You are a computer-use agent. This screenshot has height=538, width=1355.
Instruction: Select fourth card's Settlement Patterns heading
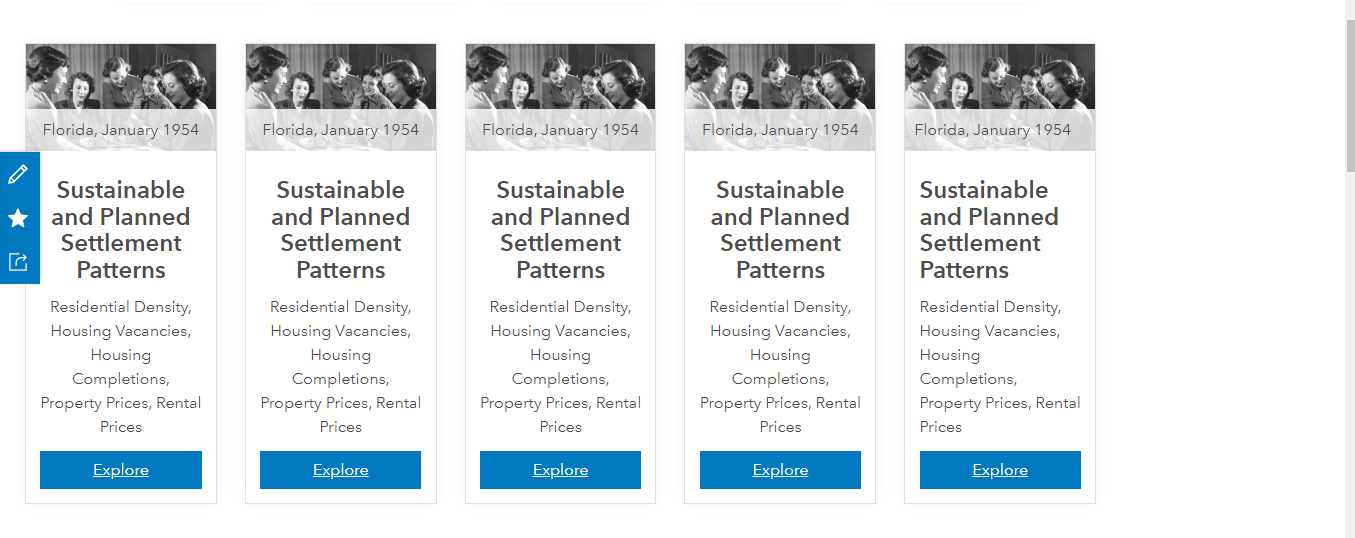[780, 230]
